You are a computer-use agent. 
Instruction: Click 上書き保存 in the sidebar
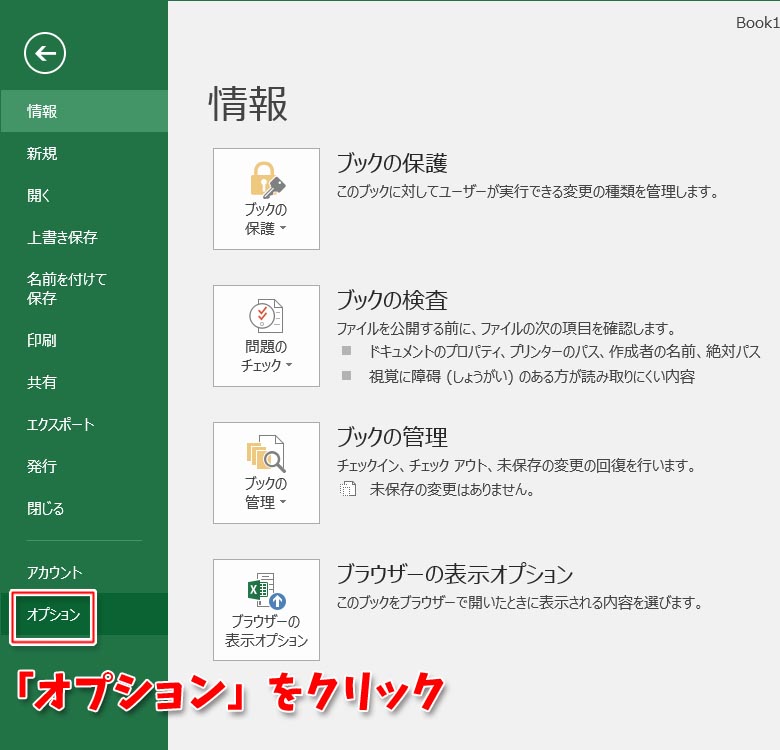click(84, 237)
